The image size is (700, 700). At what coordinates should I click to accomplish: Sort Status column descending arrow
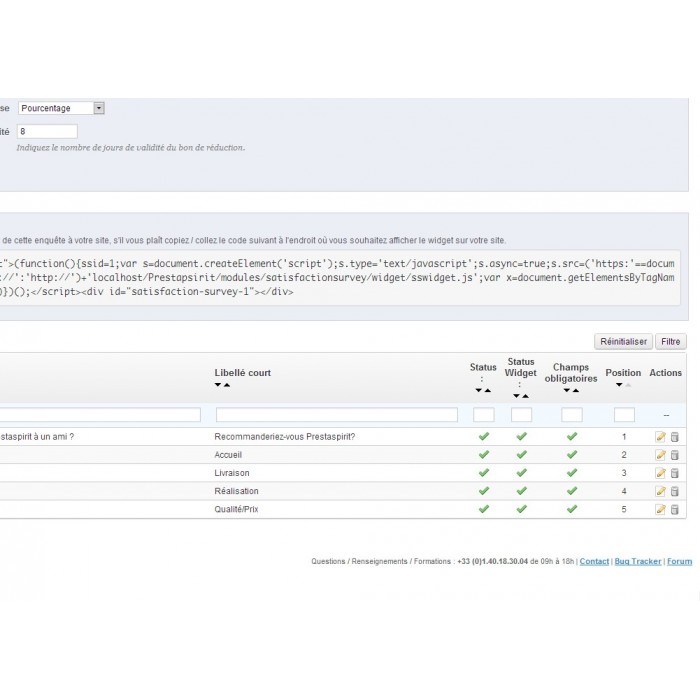[x=479, y=390]
